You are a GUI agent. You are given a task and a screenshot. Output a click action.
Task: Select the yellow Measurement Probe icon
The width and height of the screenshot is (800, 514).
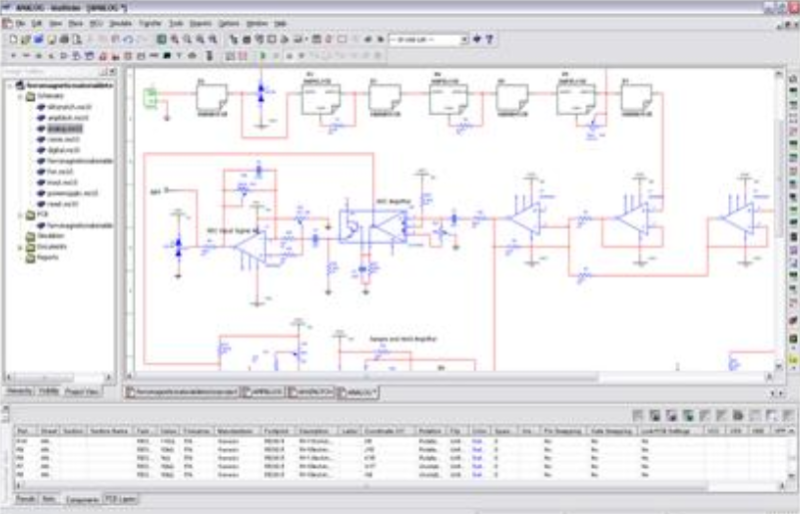(793, 359)
